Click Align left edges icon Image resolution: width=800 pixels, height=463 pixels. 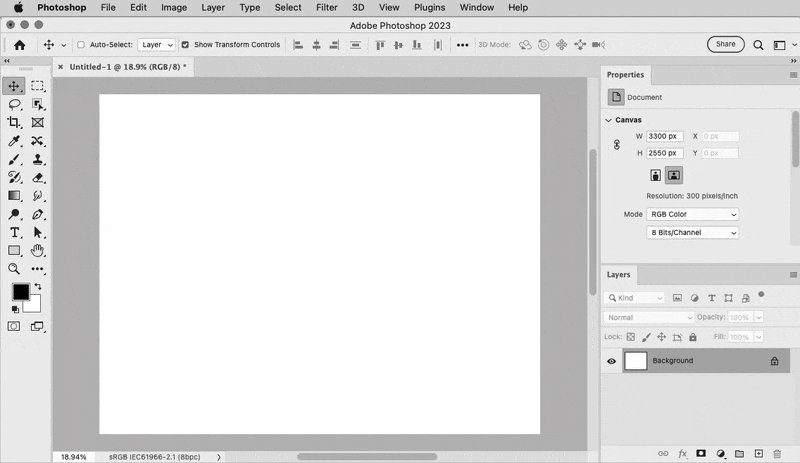pos(298,45)
